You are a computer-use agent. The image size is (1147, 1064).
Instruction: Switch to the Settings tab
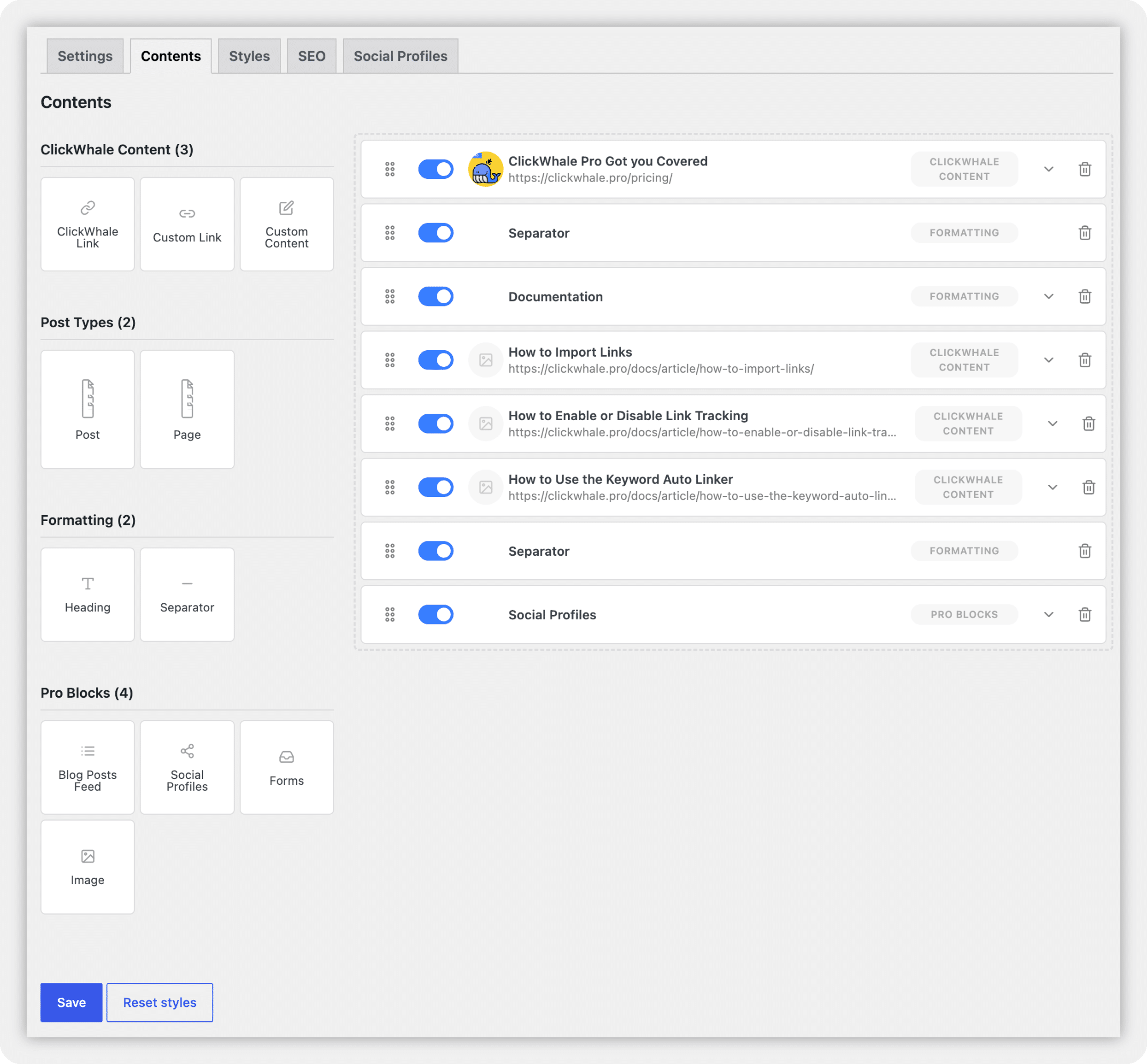coord(85,56)
